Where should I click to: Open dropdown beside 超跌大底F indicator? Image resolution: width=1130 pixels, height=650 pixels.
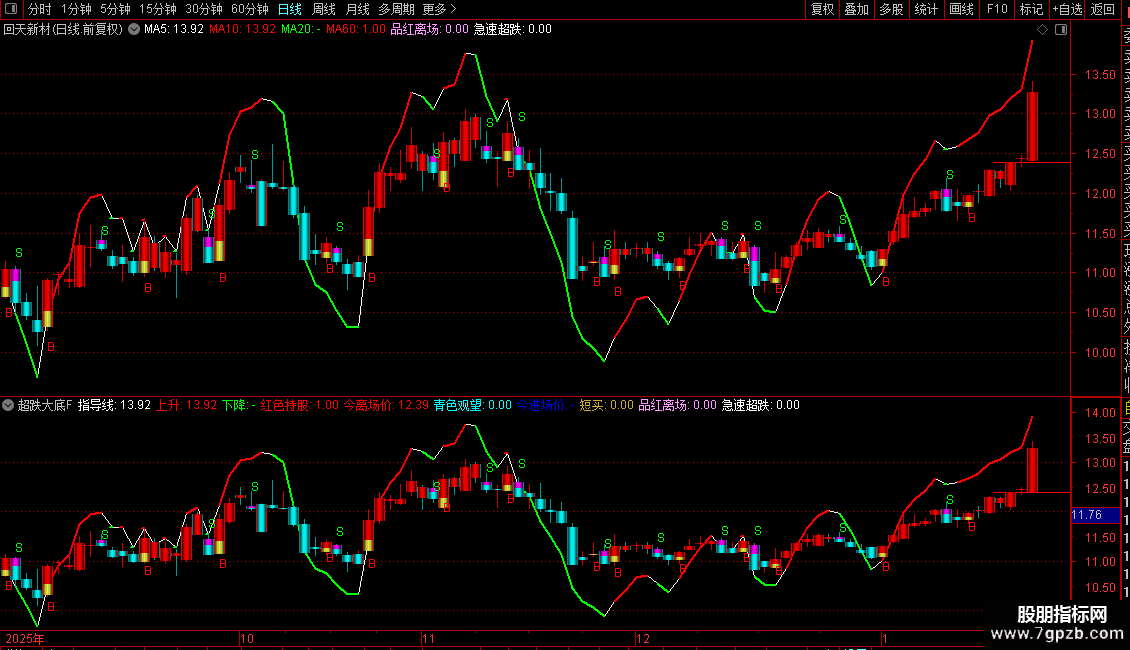pos(8,405)
